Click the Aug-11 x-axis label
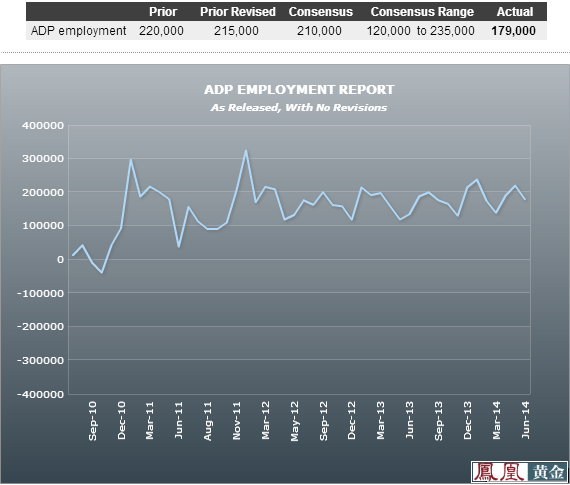The height and width of the screenshot is (485, 570). pos(208,421)
